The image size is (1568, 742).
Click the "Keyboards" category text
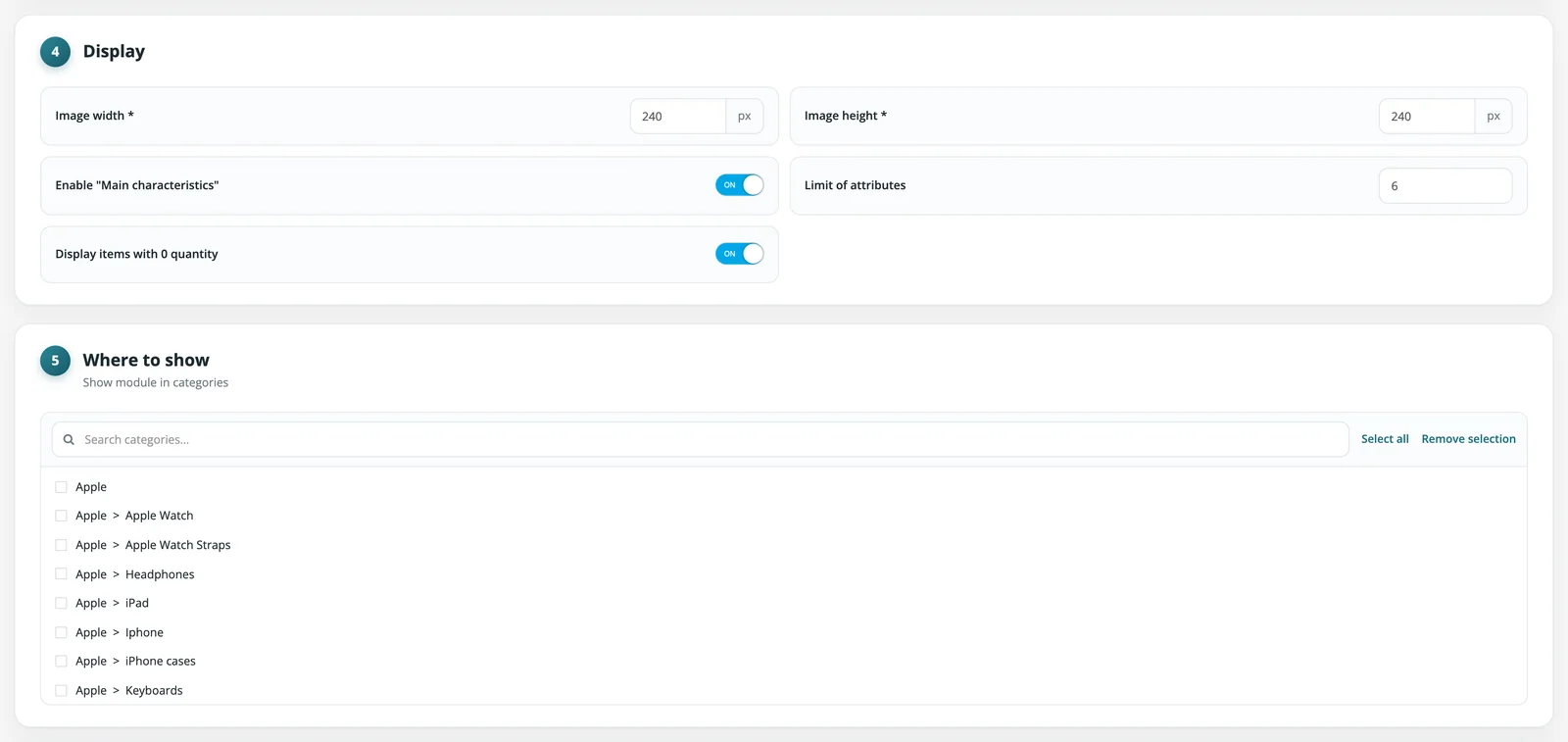[x=154, y=691]
